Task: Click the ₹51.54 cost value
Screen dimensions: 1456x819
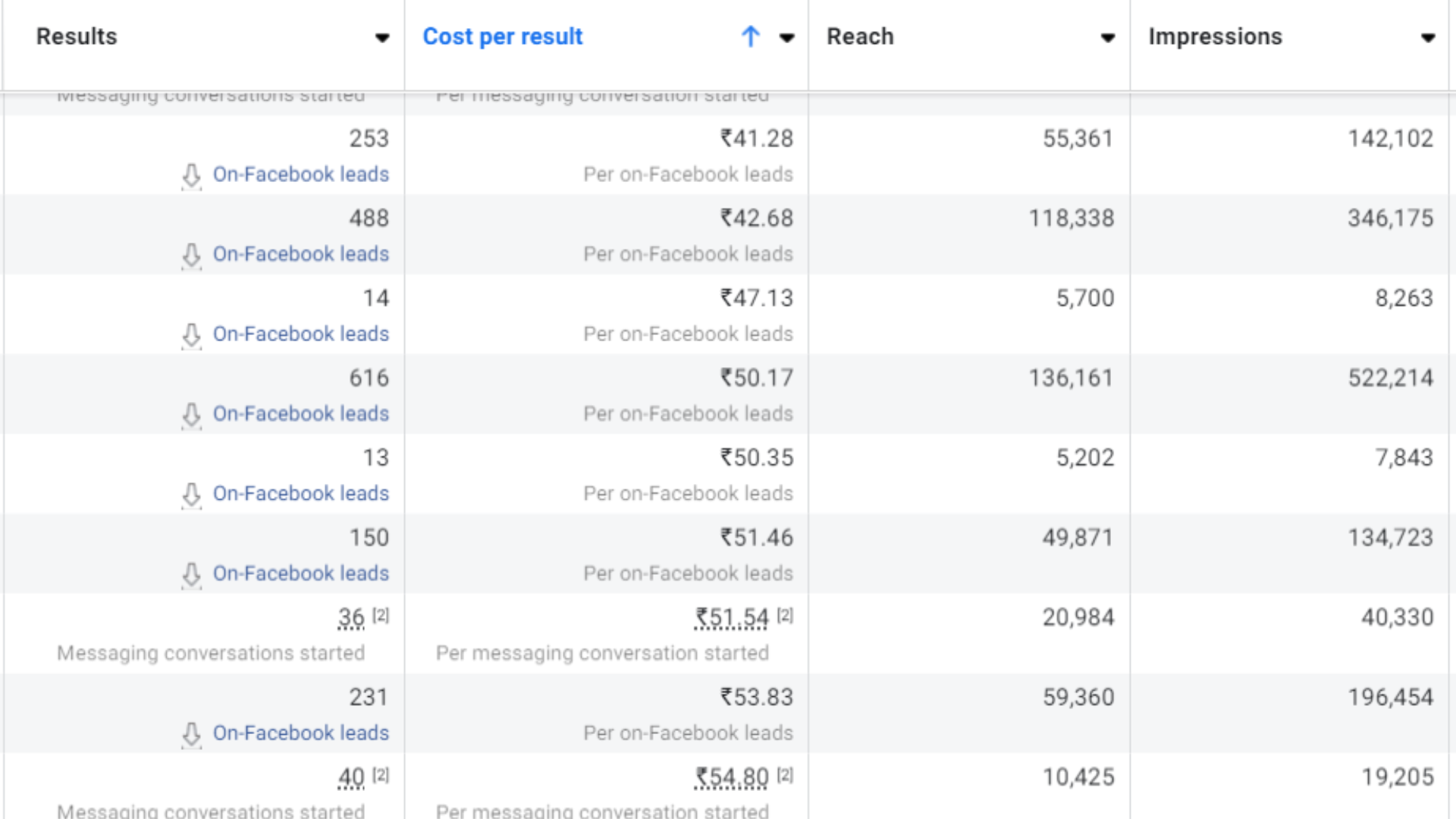Action: coord(732,618)
